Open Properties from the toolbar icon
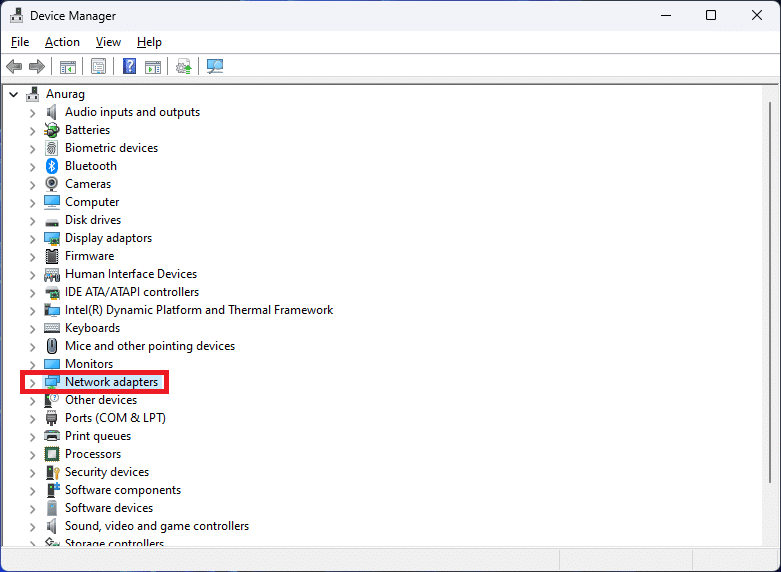 [x=98, y=67]
